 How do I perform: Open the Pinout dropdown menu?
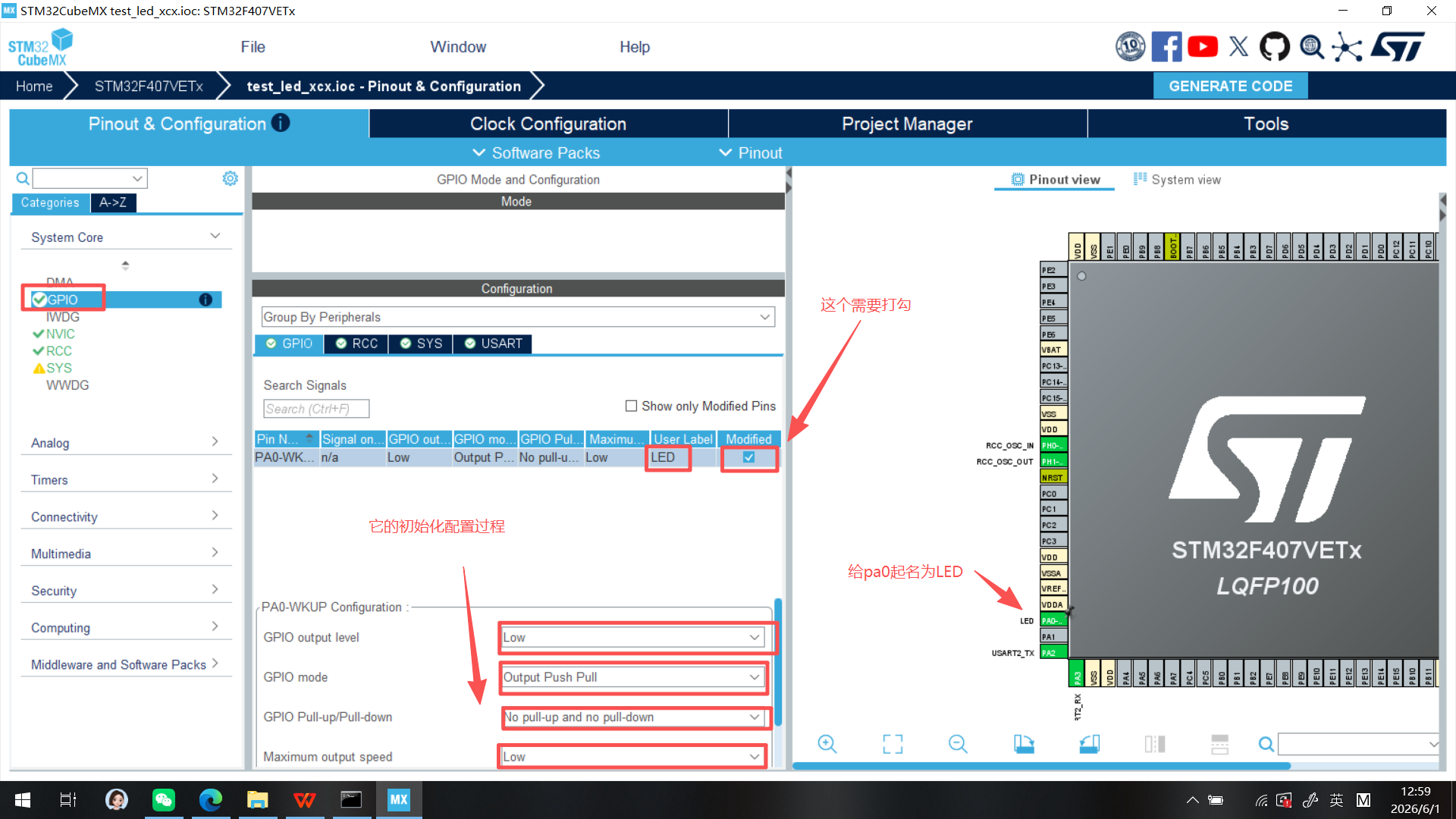(751, 152)
